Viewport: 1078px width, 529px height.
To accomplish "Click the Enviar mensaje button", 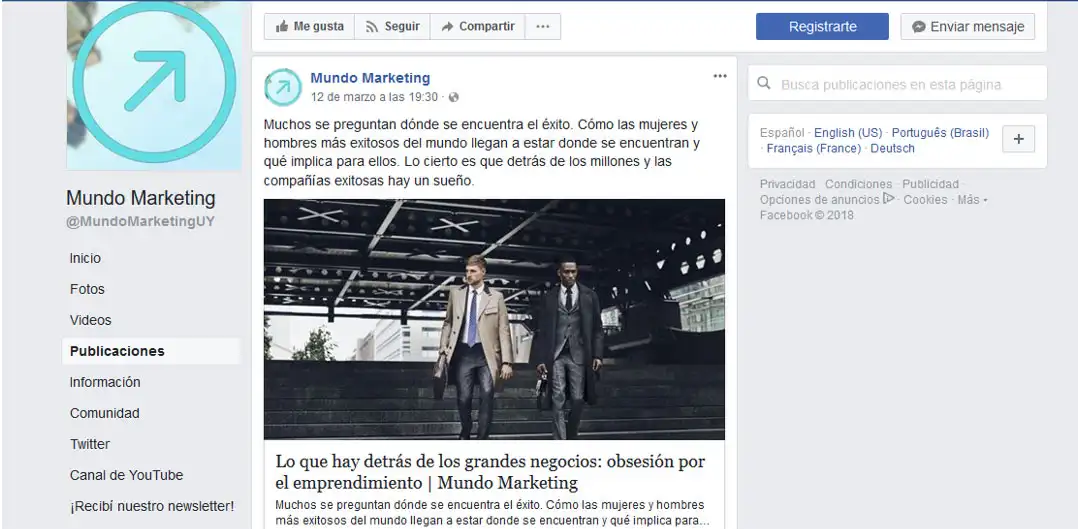I will [x=967, y=27].
